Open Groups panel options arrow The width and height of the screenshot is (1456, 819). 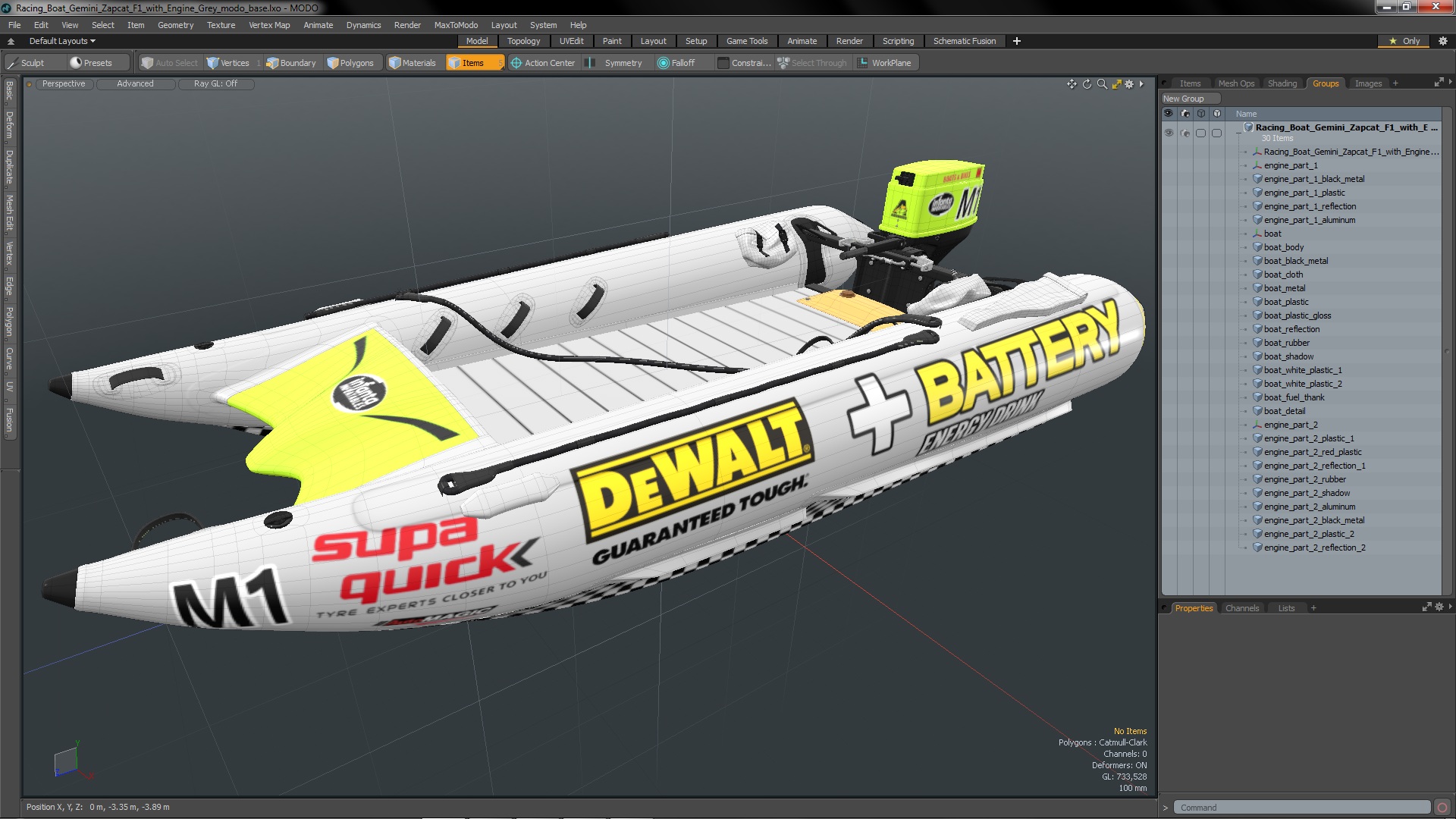click(x=1450, y=82)
